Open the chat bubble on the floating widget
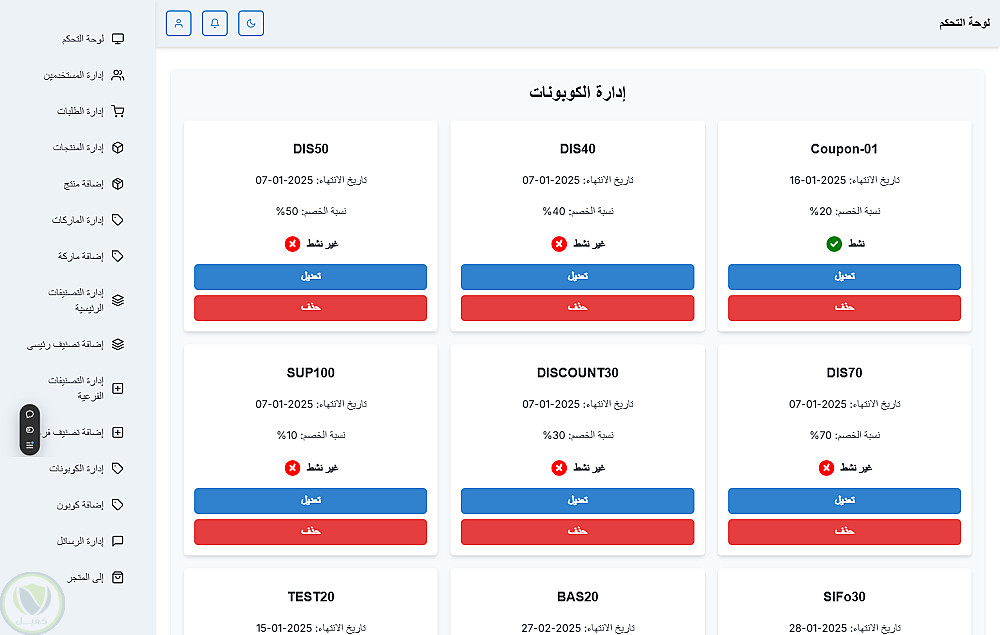 pos(30,413)
